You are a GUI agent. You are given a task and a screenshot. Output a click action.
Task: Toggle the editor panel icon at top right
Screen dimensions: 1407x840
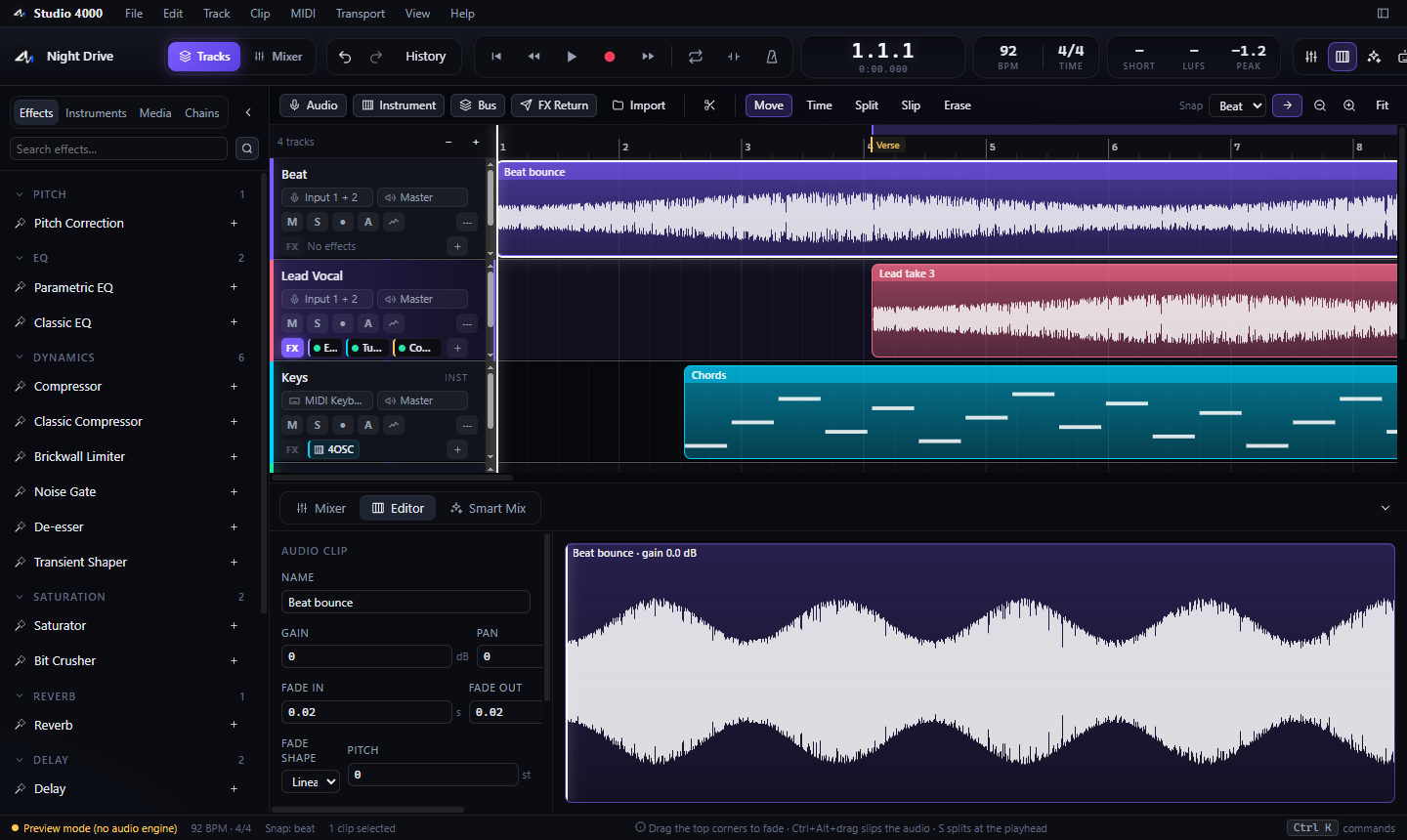point(1343,57)
